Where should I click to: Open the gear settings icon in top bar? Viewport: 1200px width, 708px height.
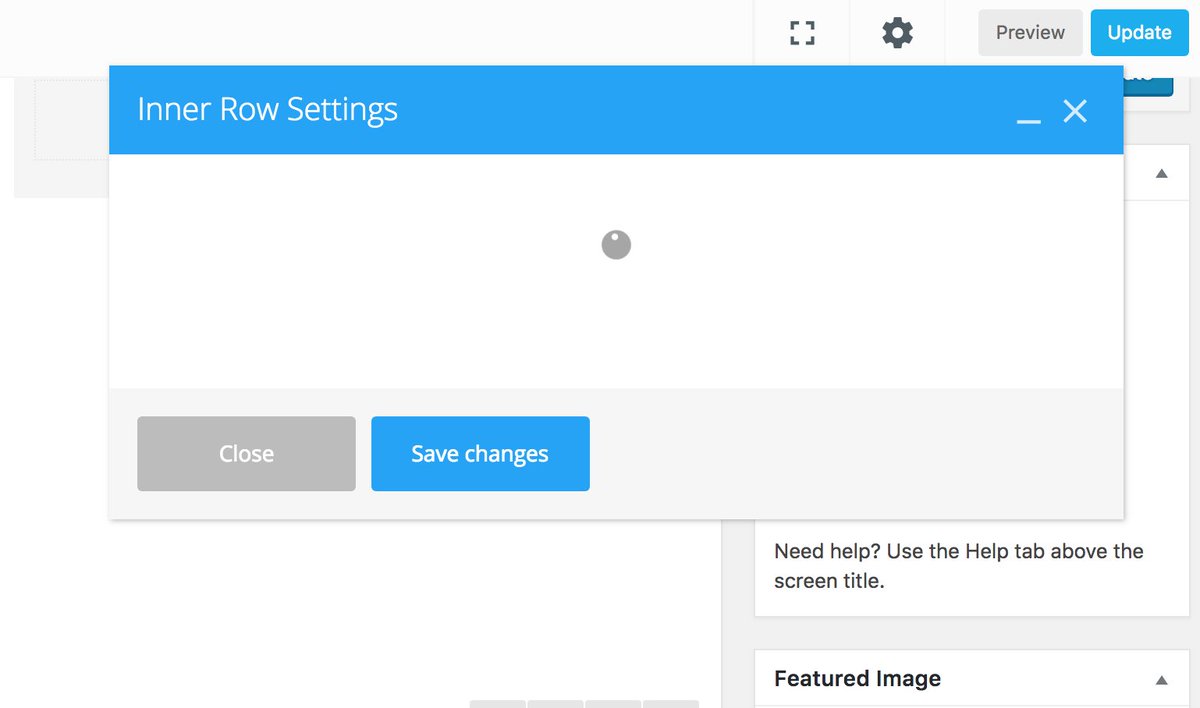pos(897,33)
